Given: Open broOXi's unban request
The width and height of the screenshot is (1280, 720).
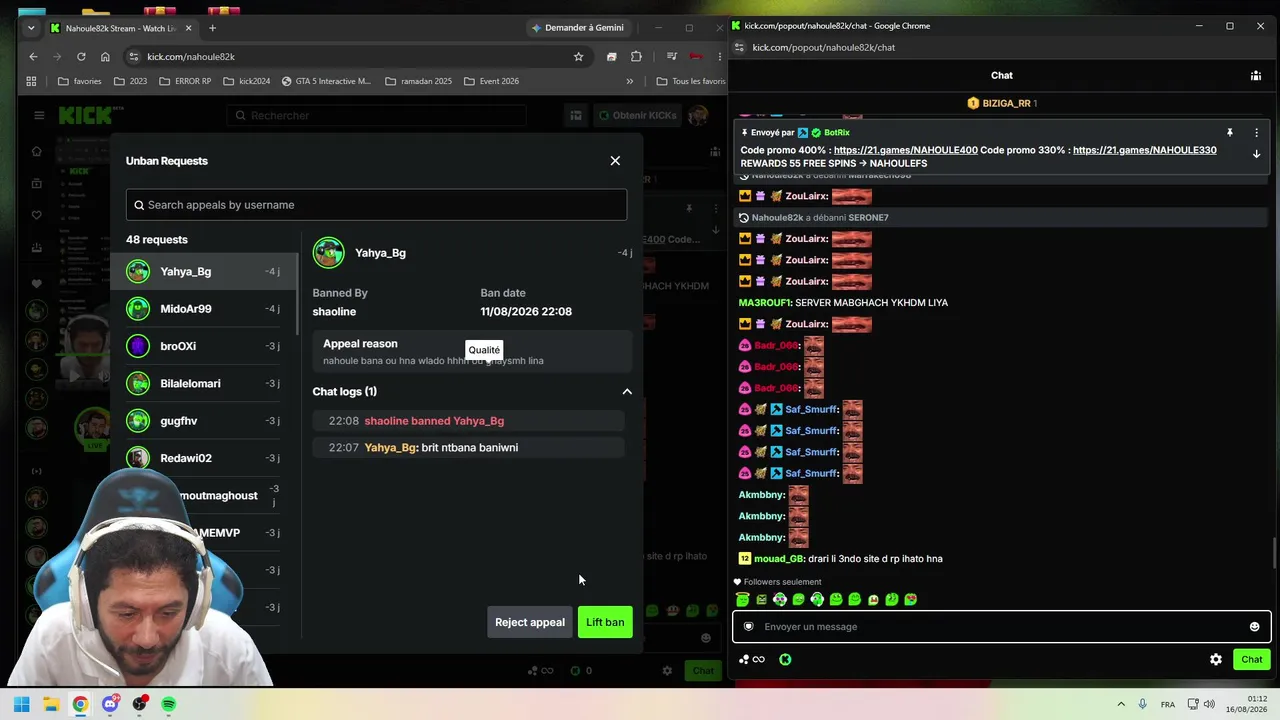Looking at the screenshot, I should point(204,346).
